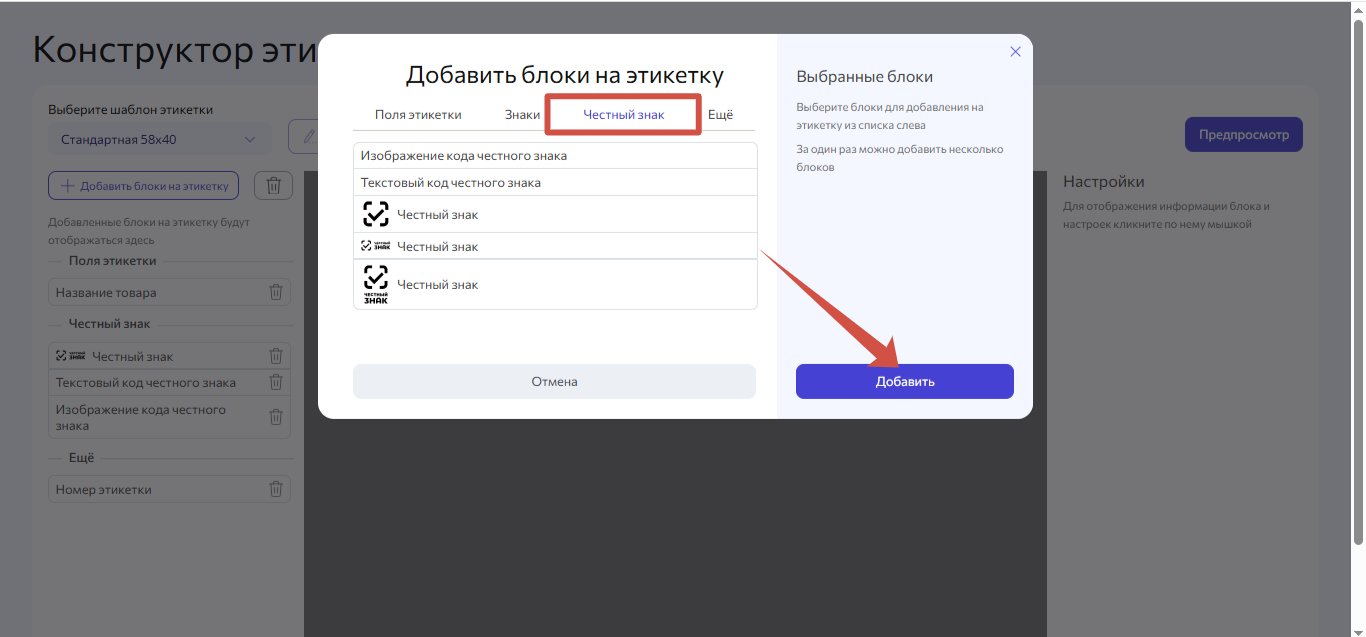Switch to the Поля этикетки tab
1366x637 pixels.
coord(418,114)
